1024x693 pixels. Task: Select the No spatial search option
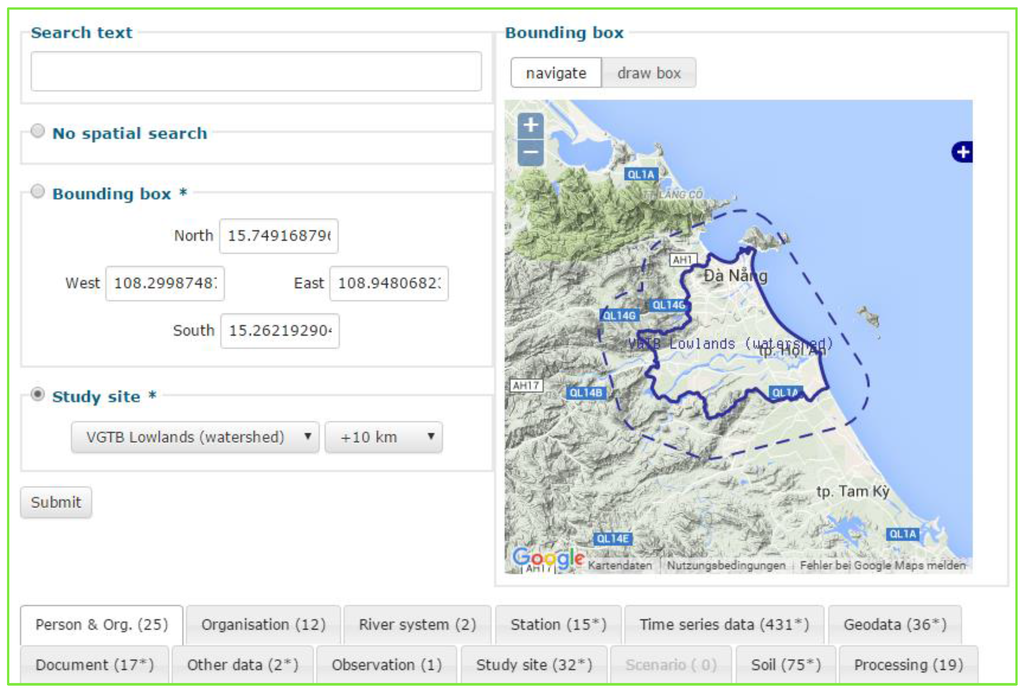point(38,131)
